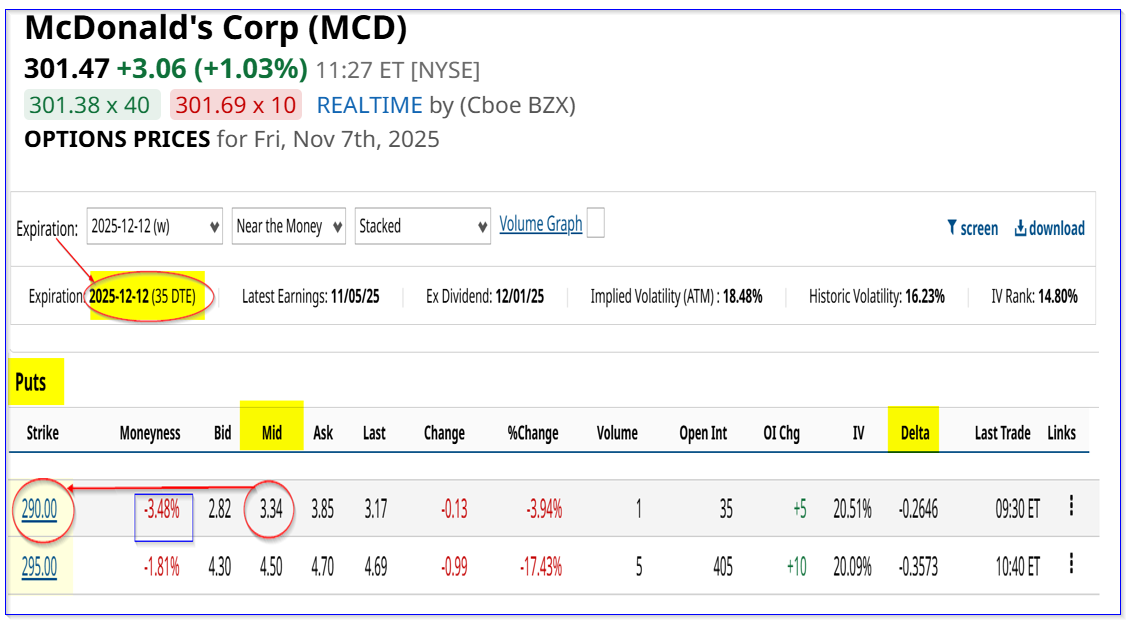The height and width of the screenshot is (622, 1133).
Task: Click the Volume Graph link
Action: 541,224
